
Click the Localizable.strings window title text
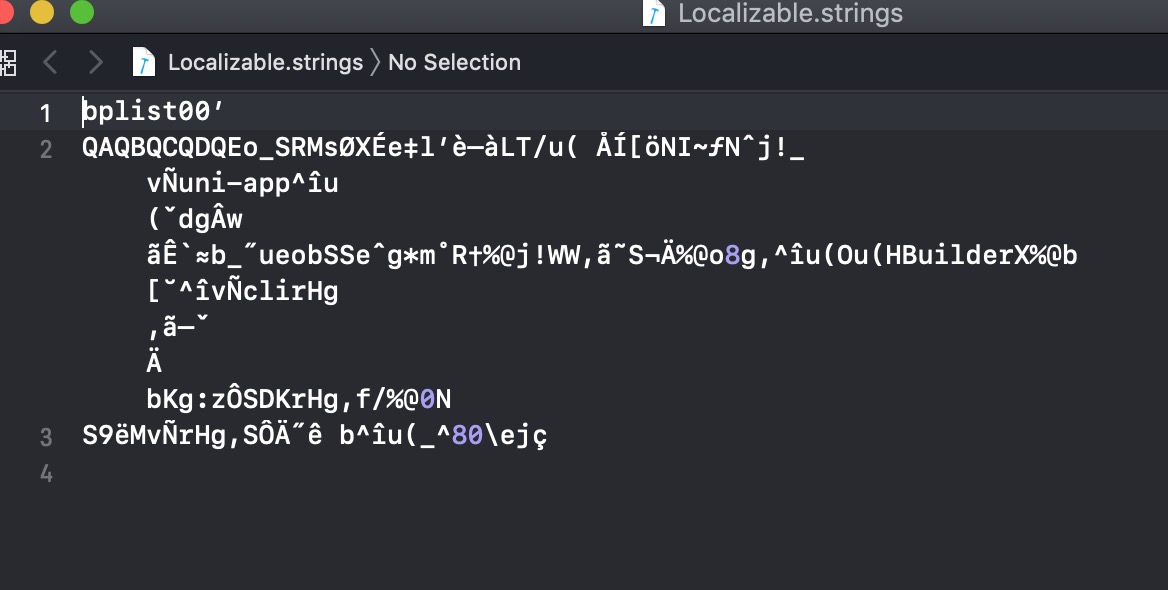click(790, 14)
